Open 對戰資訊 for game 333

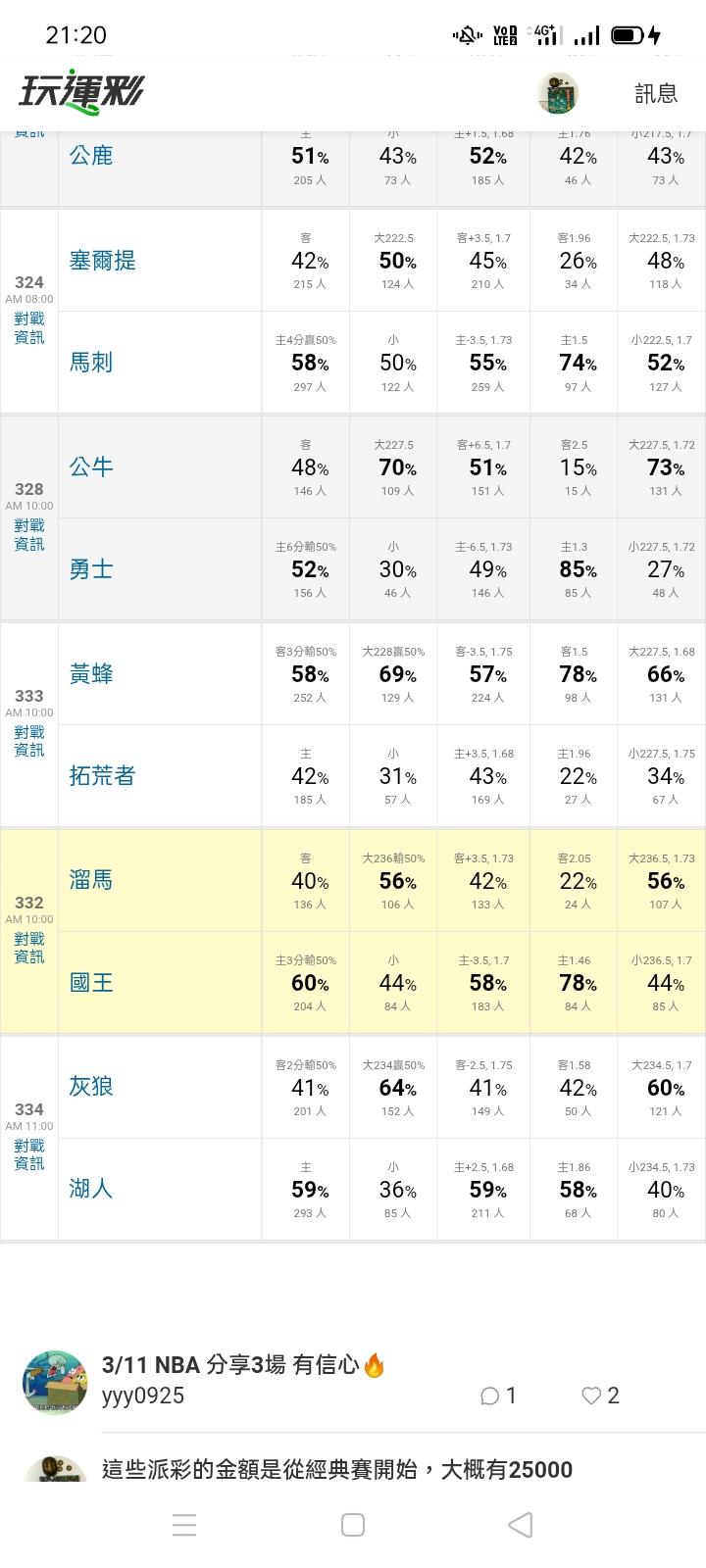click(29, 742)
